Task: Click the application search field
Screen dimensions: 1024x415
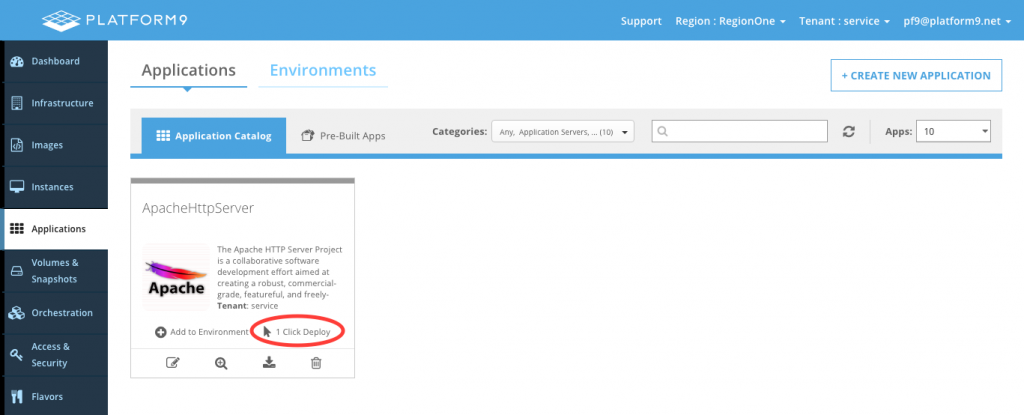Action: [739, 132]
